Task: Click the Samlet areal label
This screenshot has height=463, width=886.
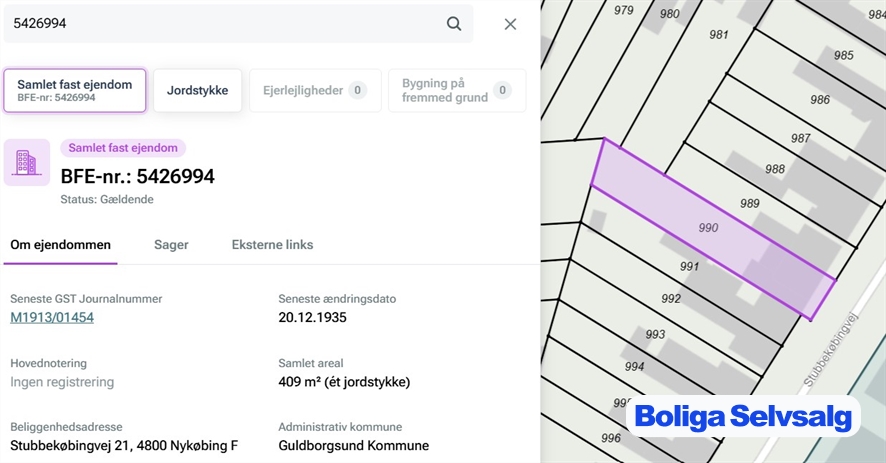Action: pyautogui.click(x=311, y=364)
